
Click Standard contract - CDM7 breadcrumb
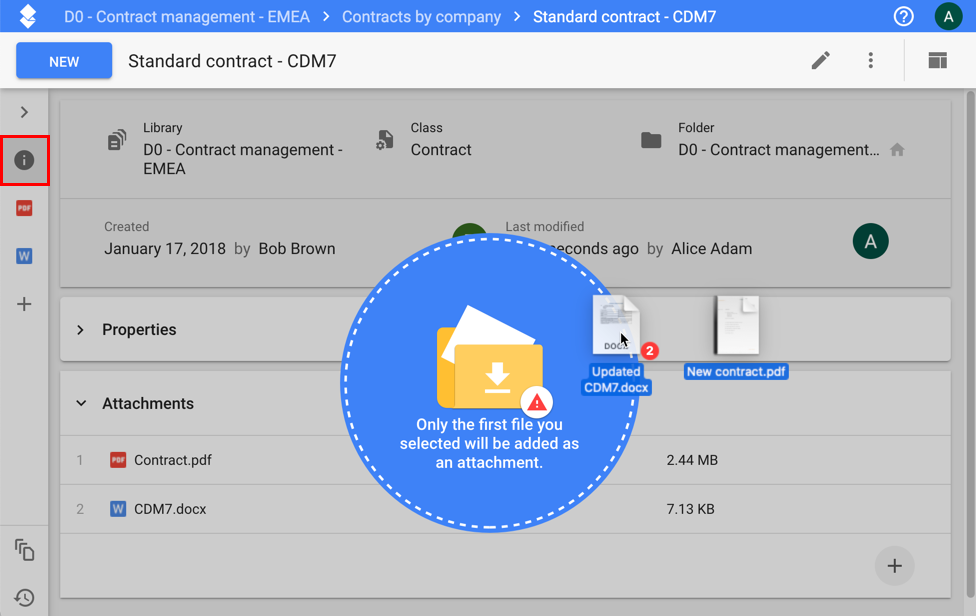point(624,17)
